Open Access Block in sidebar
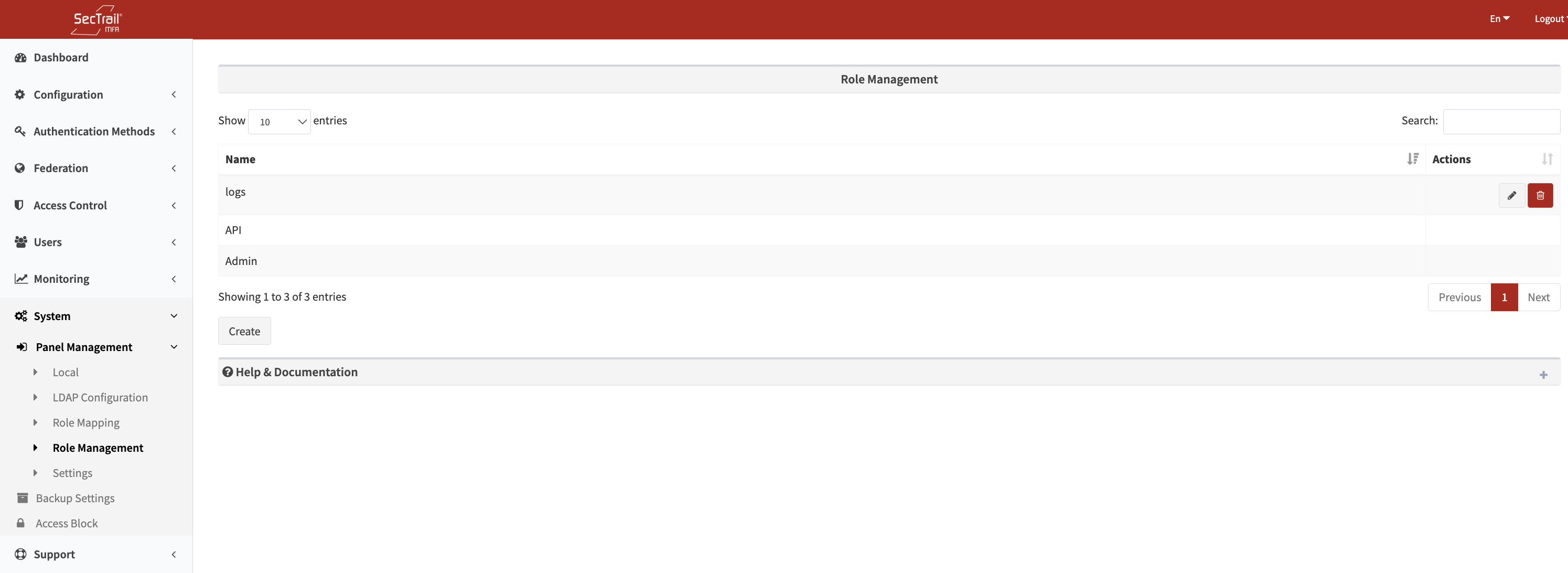Viewport: 1568px width, 573px height. 67,524
